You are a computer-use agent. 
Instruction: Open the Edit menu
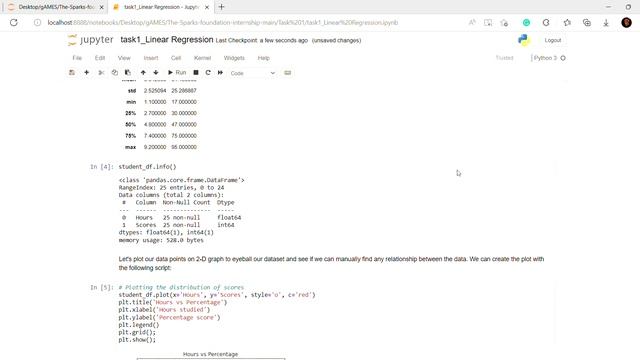point(100,58)
